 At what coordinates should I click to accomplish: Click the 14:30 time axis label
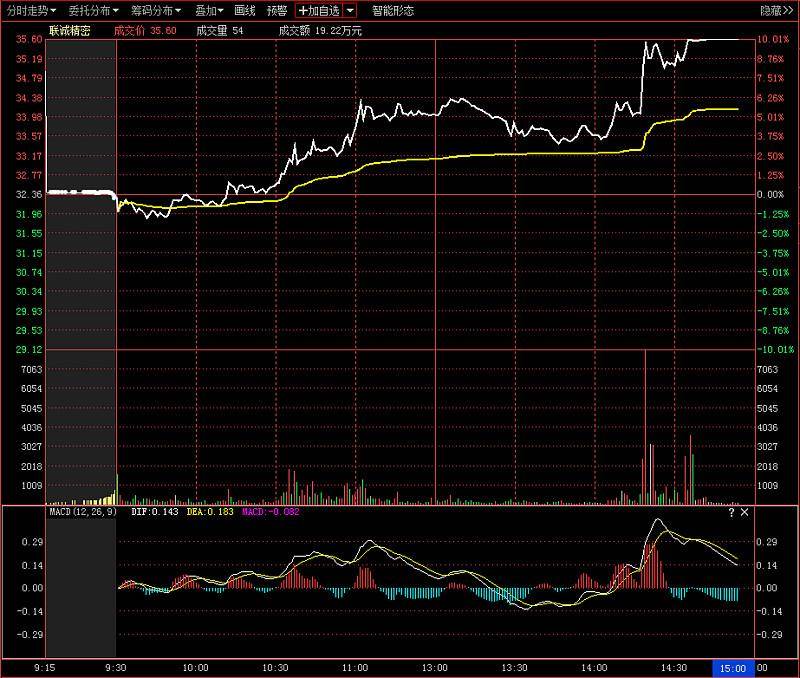tap(673, 668)
